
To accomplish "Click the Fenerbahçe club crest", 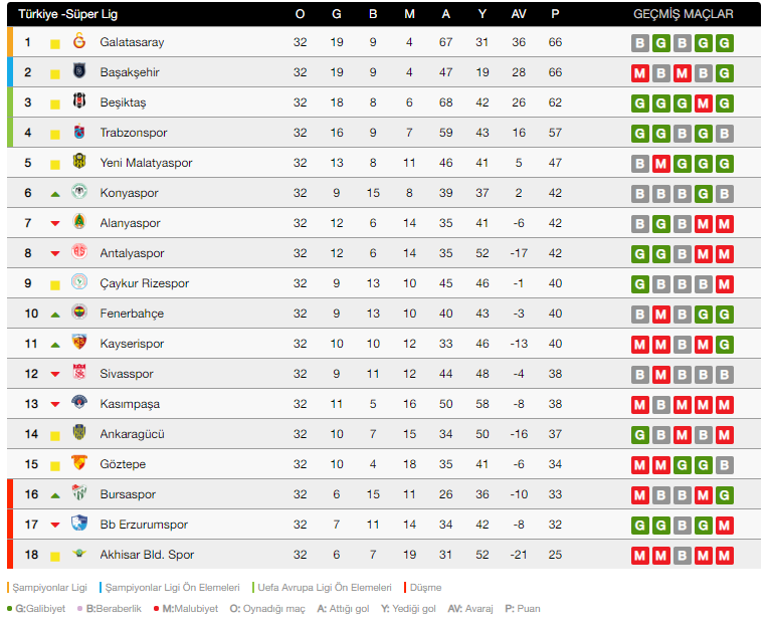I will (79, 313).
